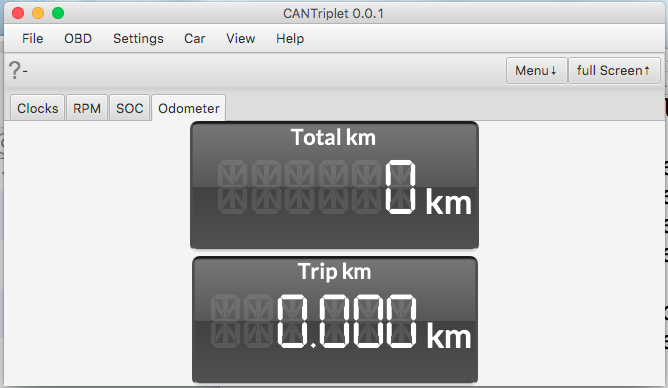
Task: Open the Car menu
Action: coord(195,39)
